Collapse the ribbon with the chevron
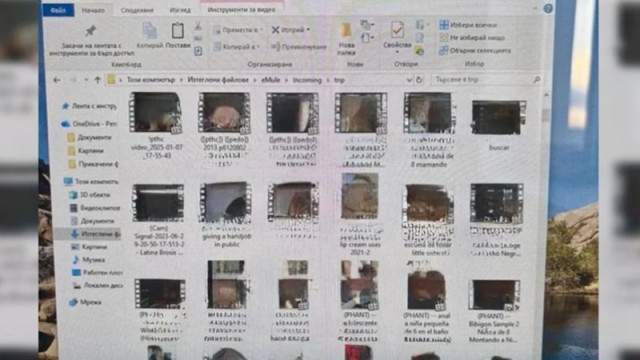This screenshot has height=360, width=640. pos(535,9)
